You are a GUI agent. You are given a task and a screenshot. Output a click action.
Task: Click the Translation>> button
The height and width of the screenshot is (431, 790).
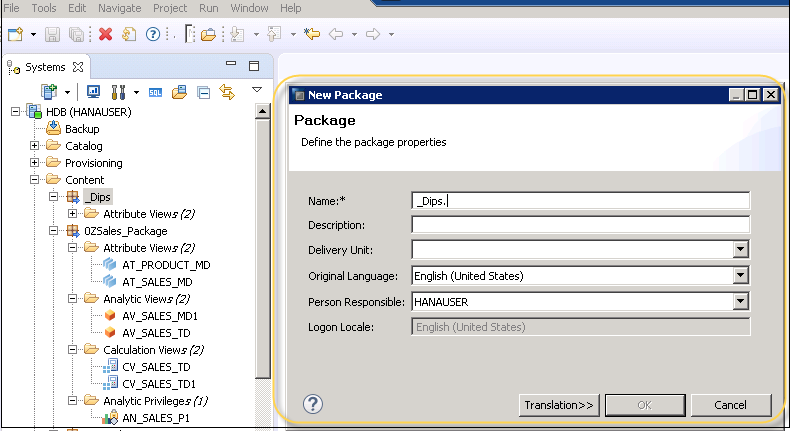click(x=559, y=405)
